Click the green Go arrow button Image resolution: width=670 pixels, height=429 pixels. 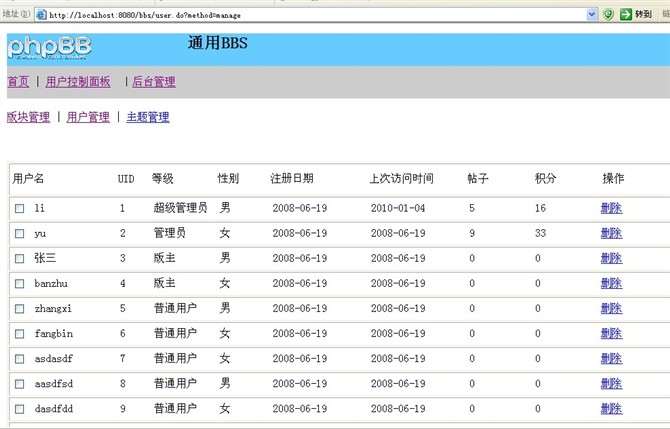[x=626, y=15]
